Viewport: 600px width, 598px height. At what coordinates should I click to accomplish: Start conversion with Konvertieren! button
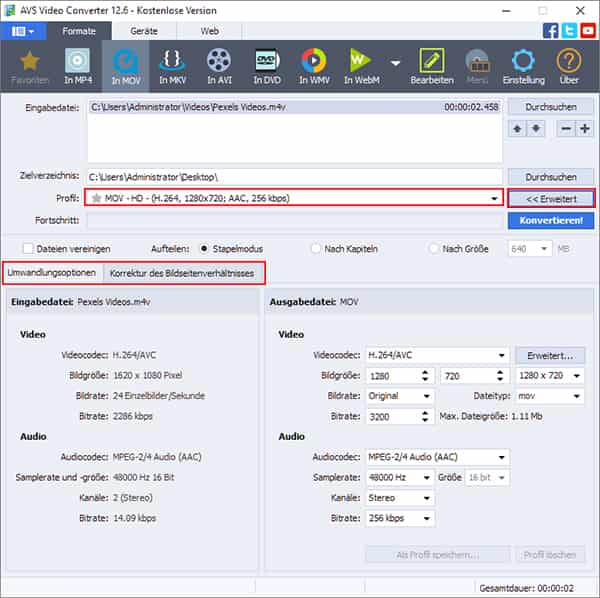pyautogui.click(x=551, y=220)
